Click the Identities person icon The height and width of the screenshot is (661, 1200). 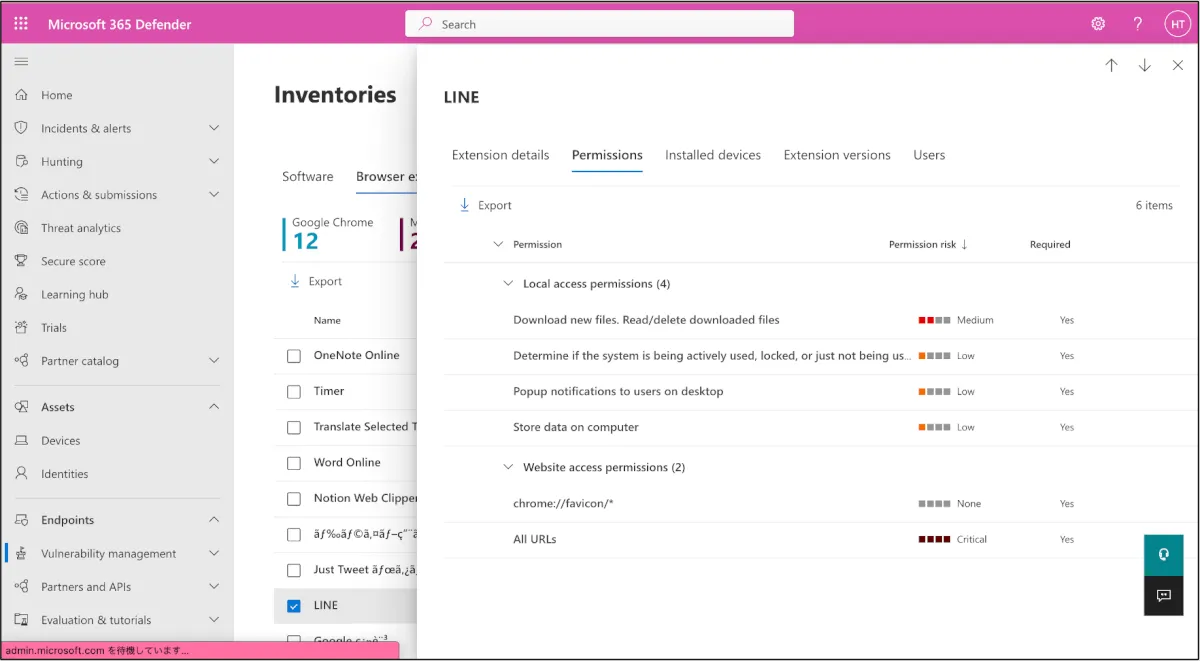[21, 474]
